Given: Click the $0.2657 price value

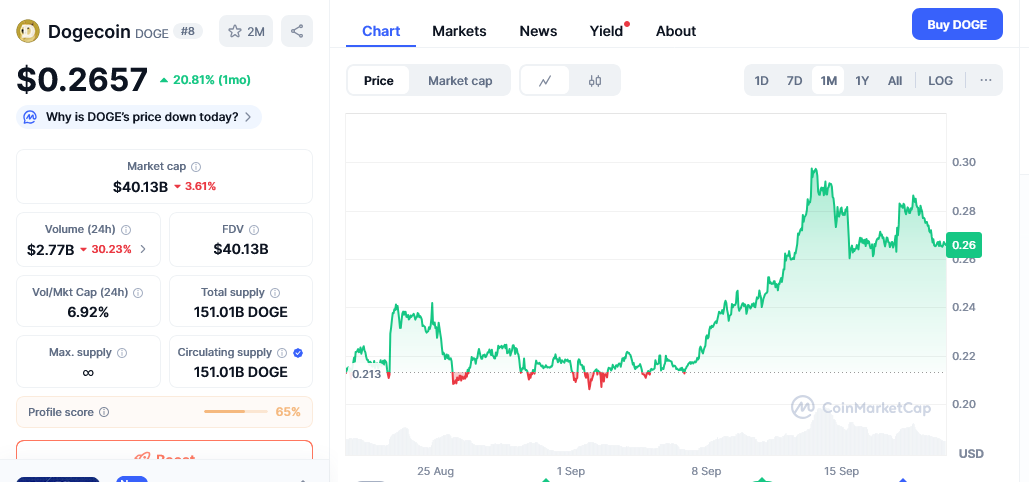Looking at the screenshot, I should coord(82,79).
